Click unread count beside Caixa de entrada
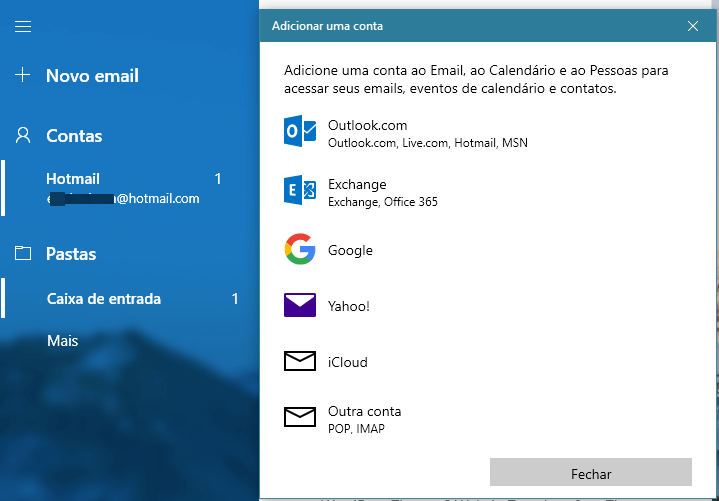The image size is (719, 501). [x=235, y=299]
